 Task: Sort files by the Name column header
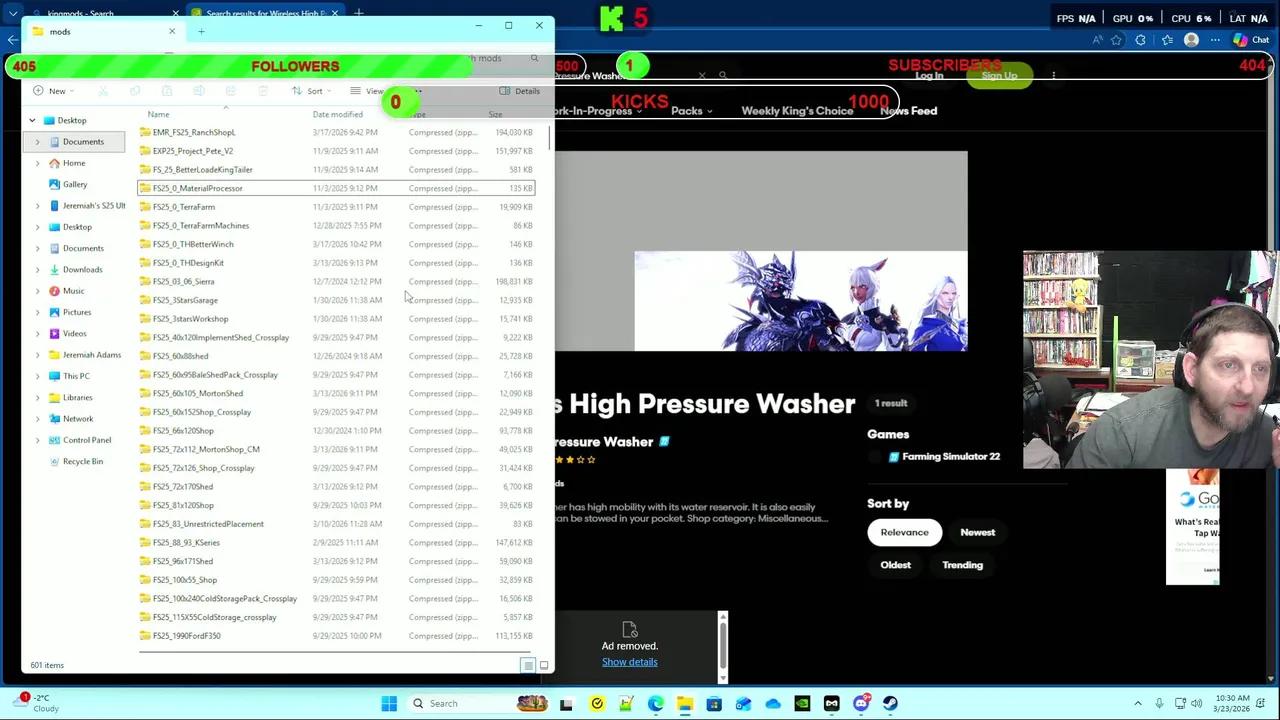coord(158,115)
